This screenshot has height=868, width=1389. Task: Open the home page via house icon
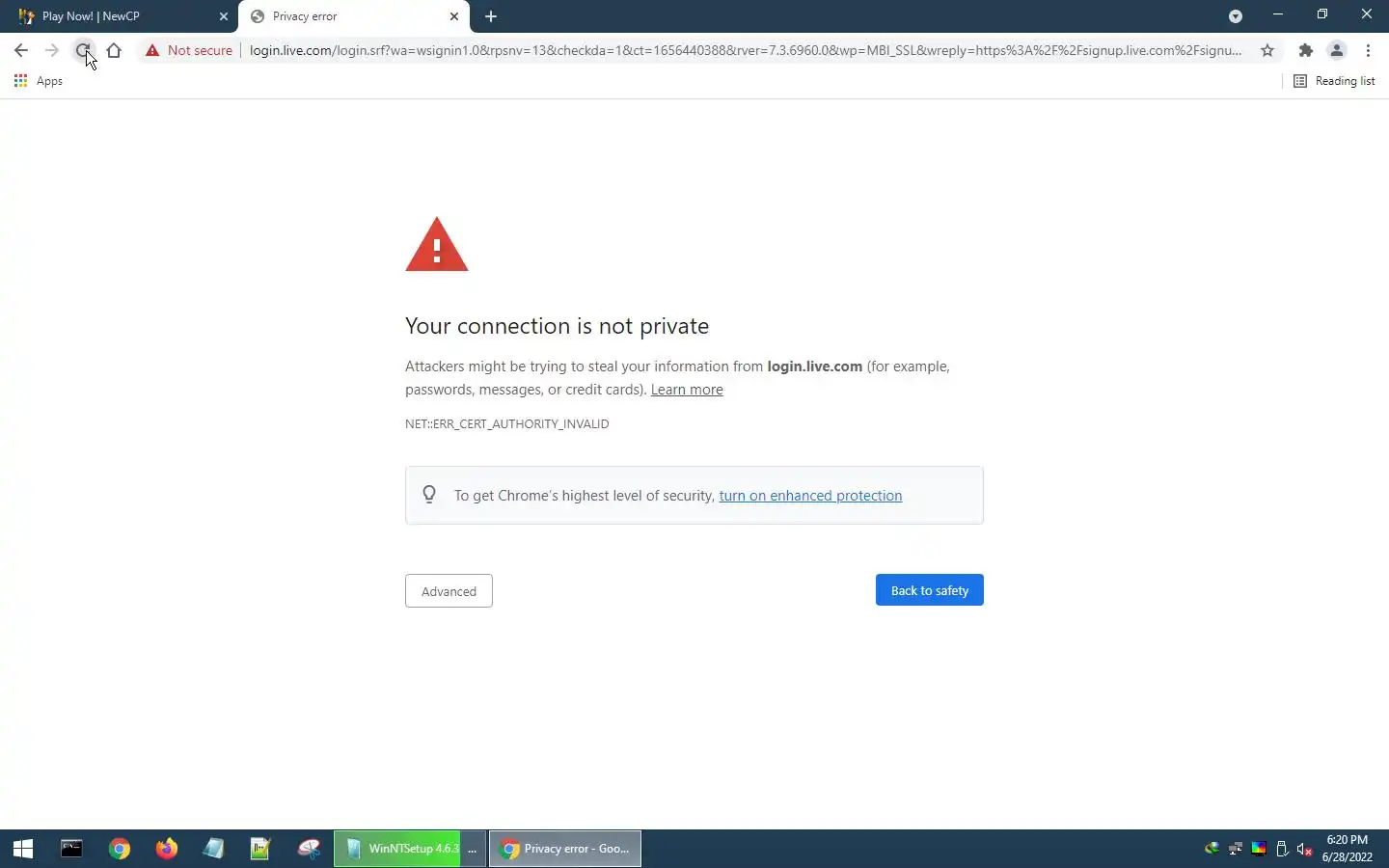(114, 50)
